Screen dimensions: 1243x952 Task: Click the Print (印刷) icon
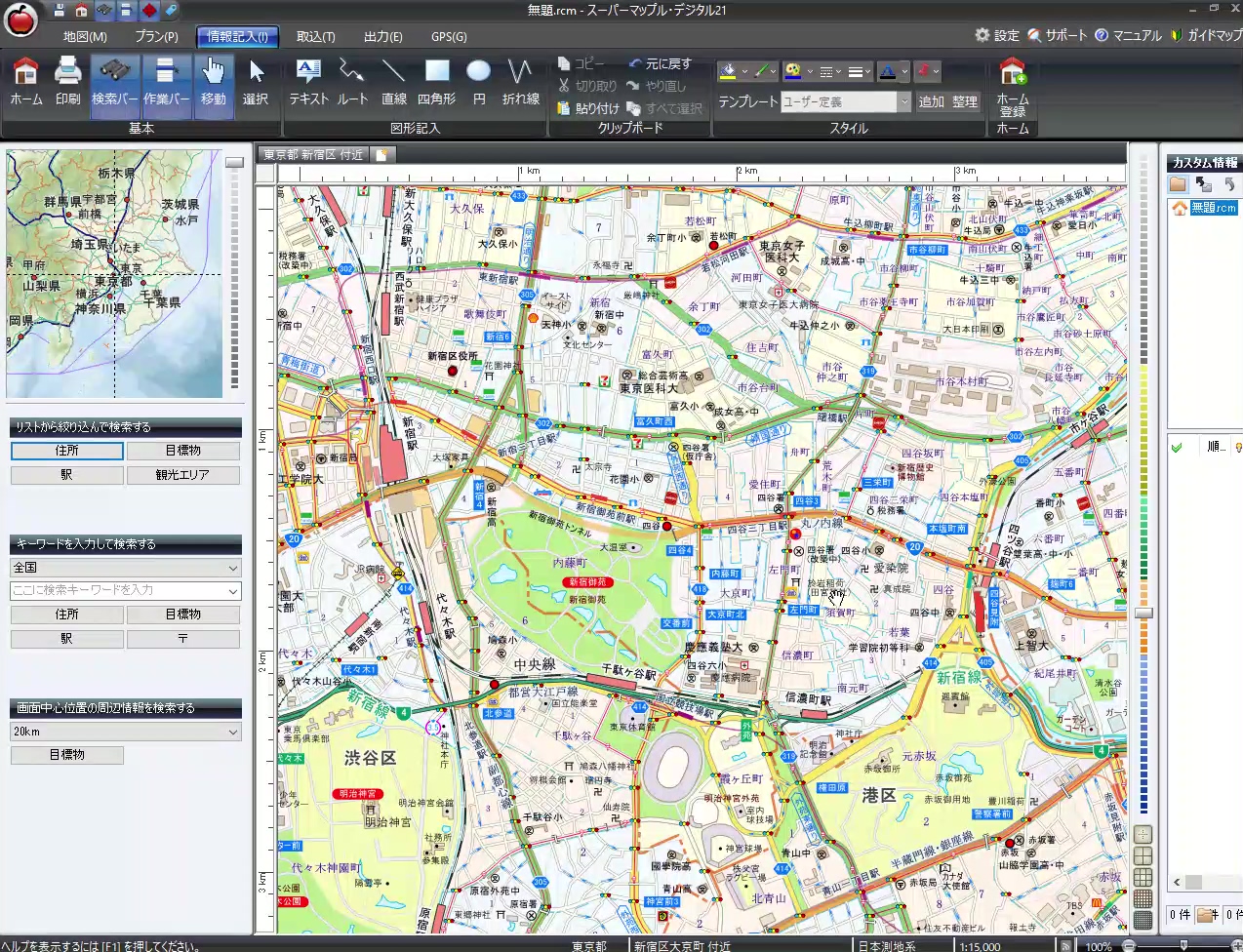(68, 82)
